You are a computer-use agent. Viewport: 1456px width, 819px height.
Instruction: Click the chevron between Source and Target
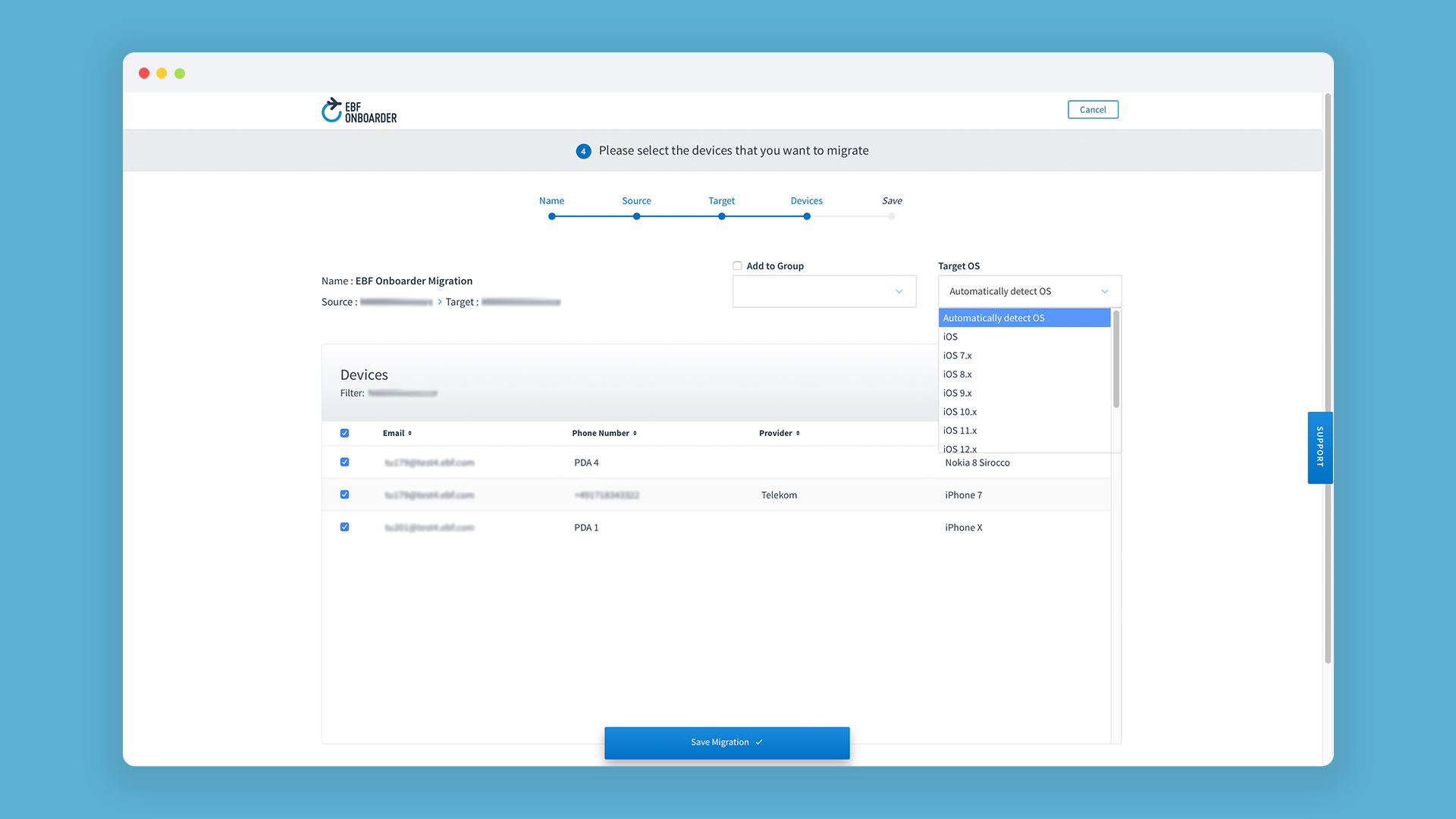pyautogui.click(x=439, y=302)
